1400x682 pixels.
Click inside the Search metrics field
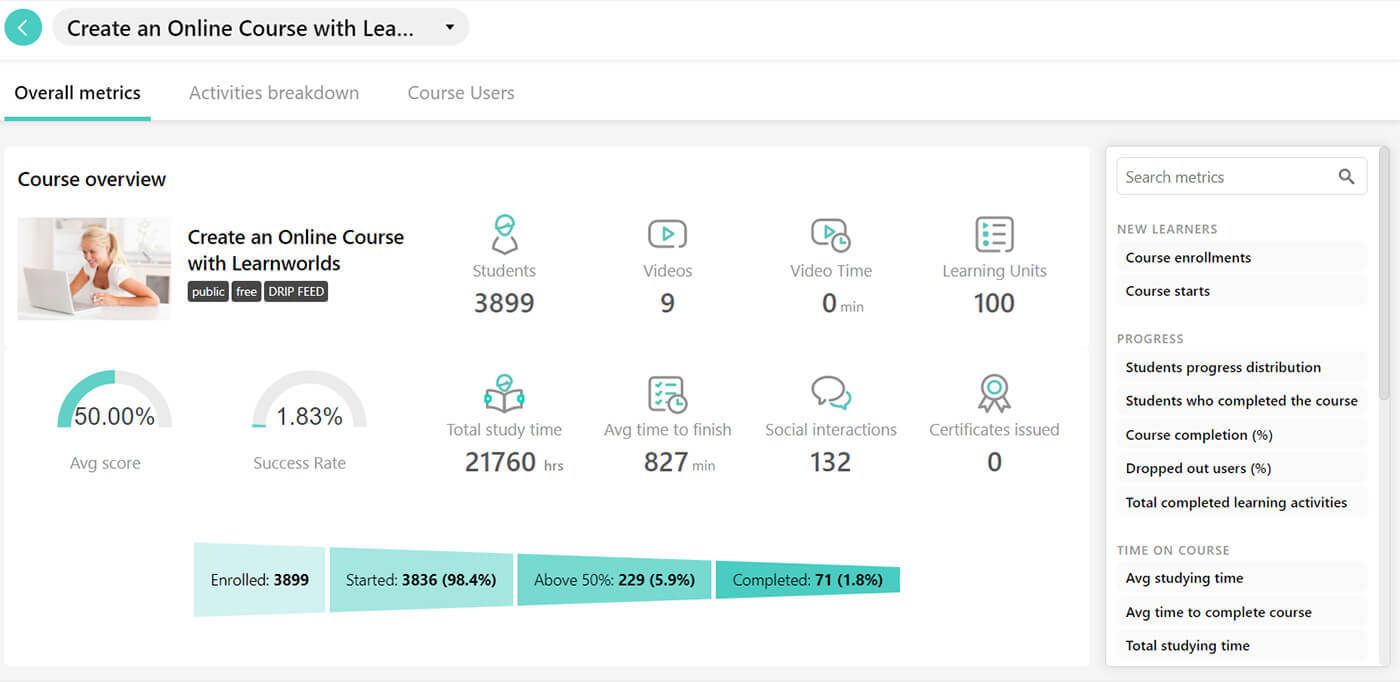(x=1220, y=175)
